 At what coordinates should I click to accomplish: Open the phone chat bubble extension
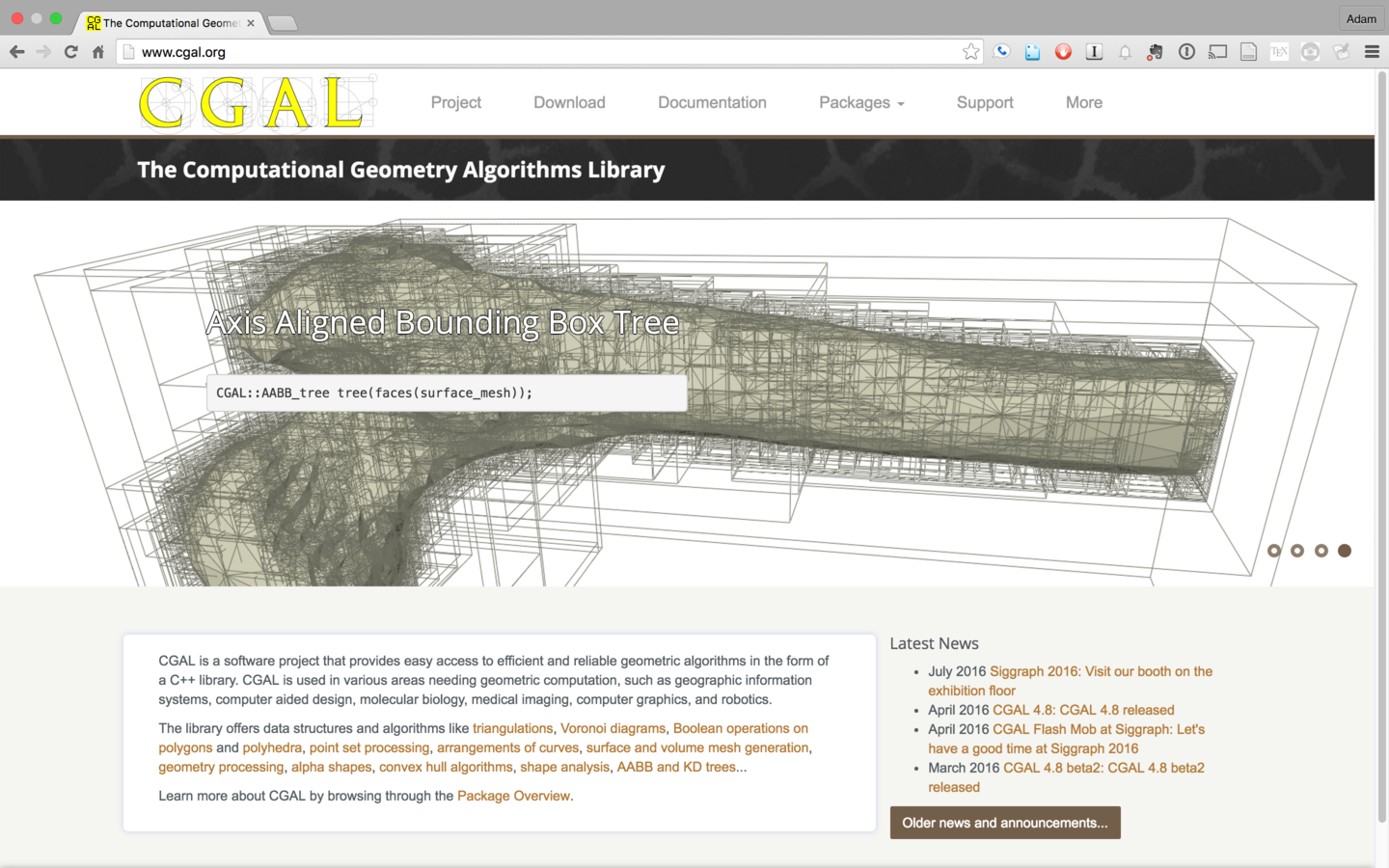1002,52
